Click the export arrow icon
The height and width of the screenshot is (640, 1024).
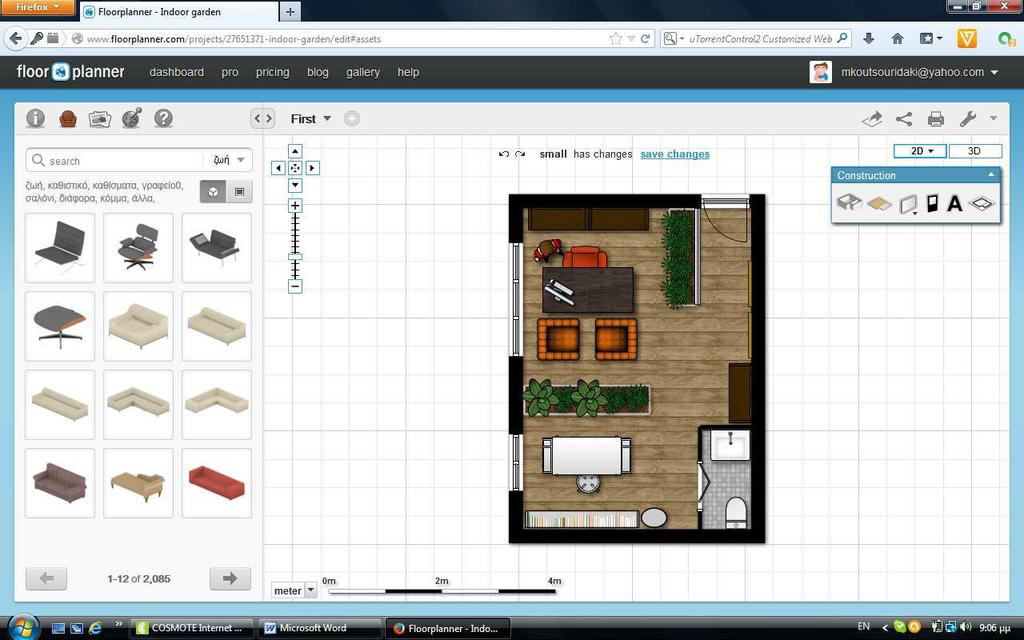pos(872,119)
